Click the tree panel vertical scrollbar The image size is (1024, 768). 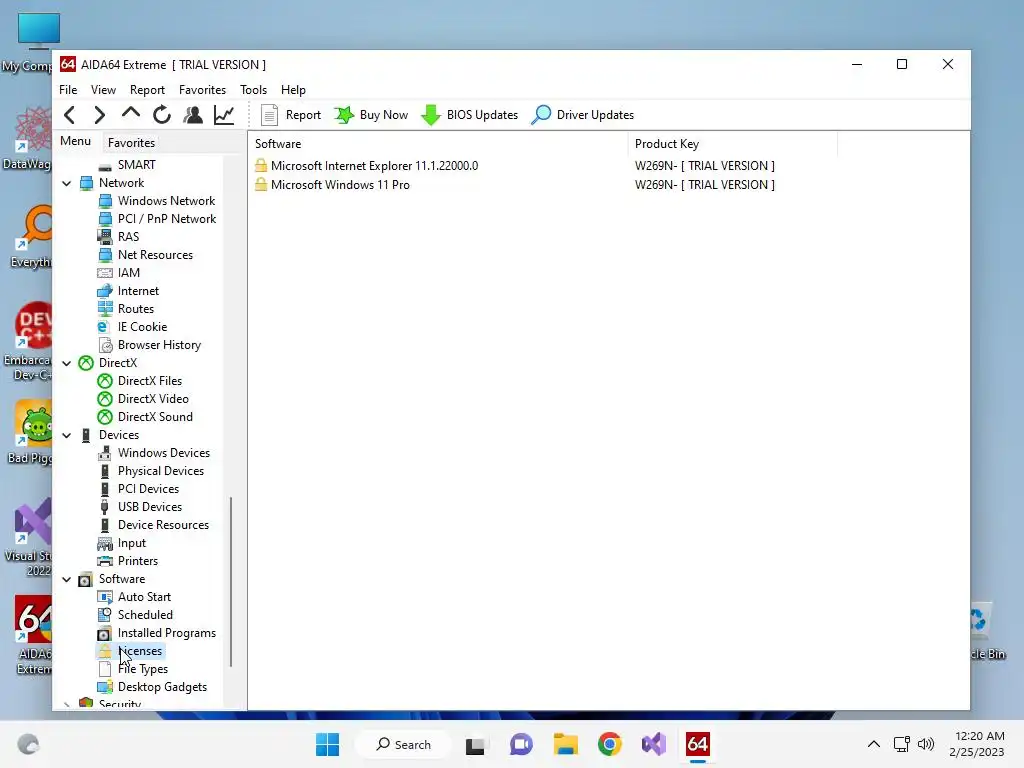pyautogui.click(x=231, y=581)
